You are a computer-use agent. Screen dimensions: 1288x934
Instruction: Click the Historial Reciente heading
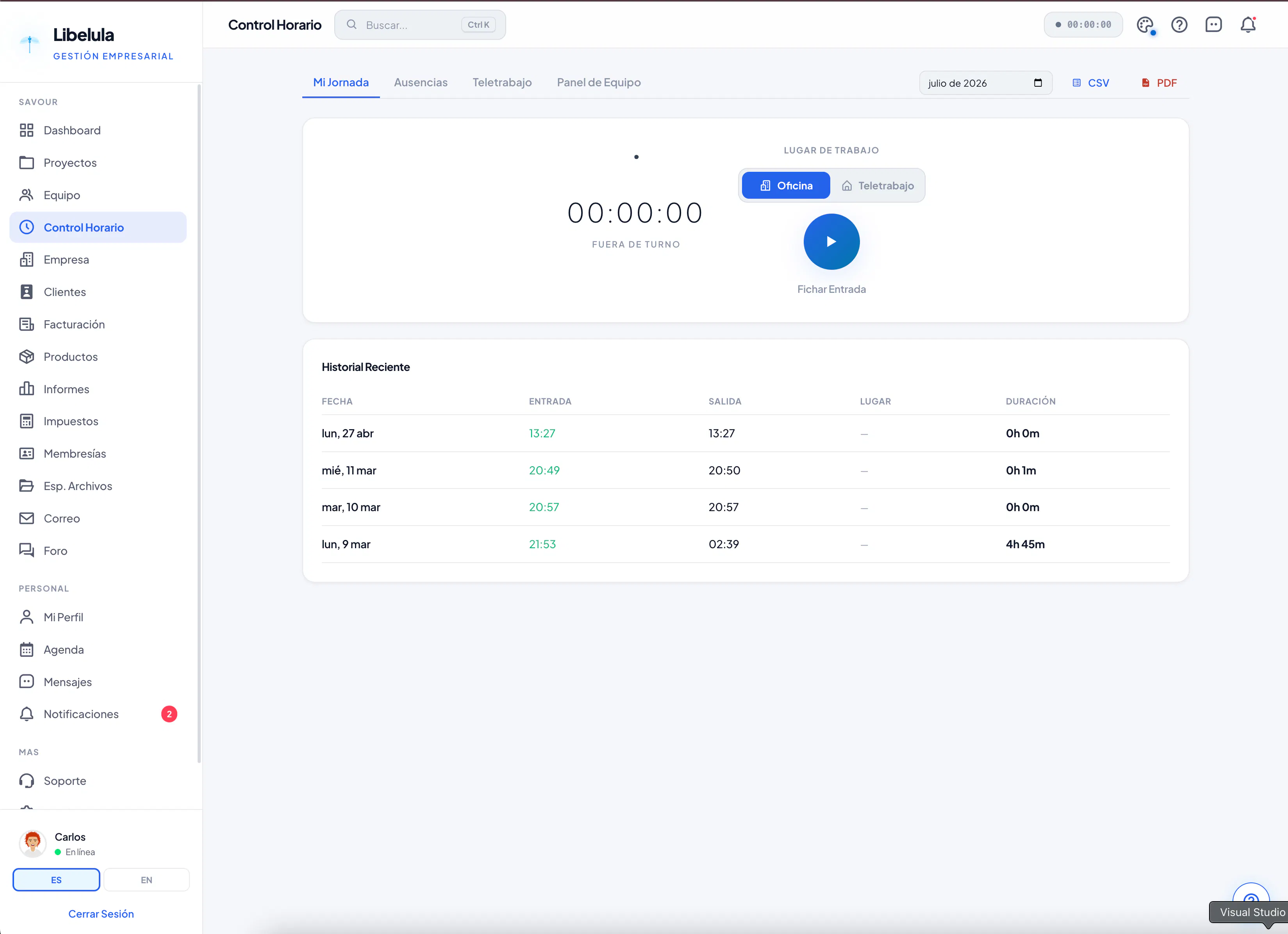point(366,367)
